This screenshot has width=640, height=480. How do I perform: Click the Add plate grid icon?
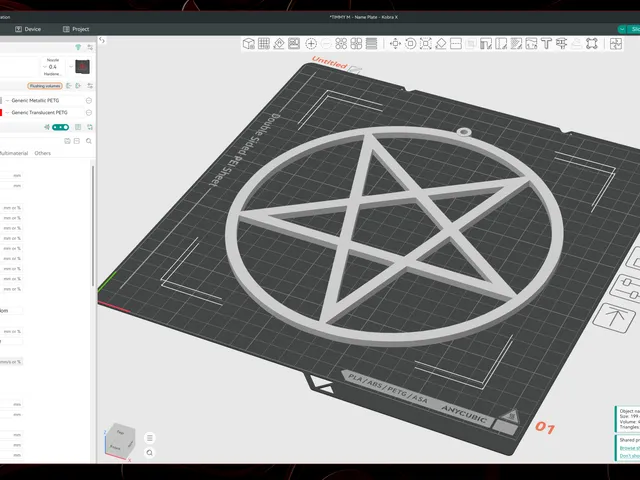tap(264, 44)
